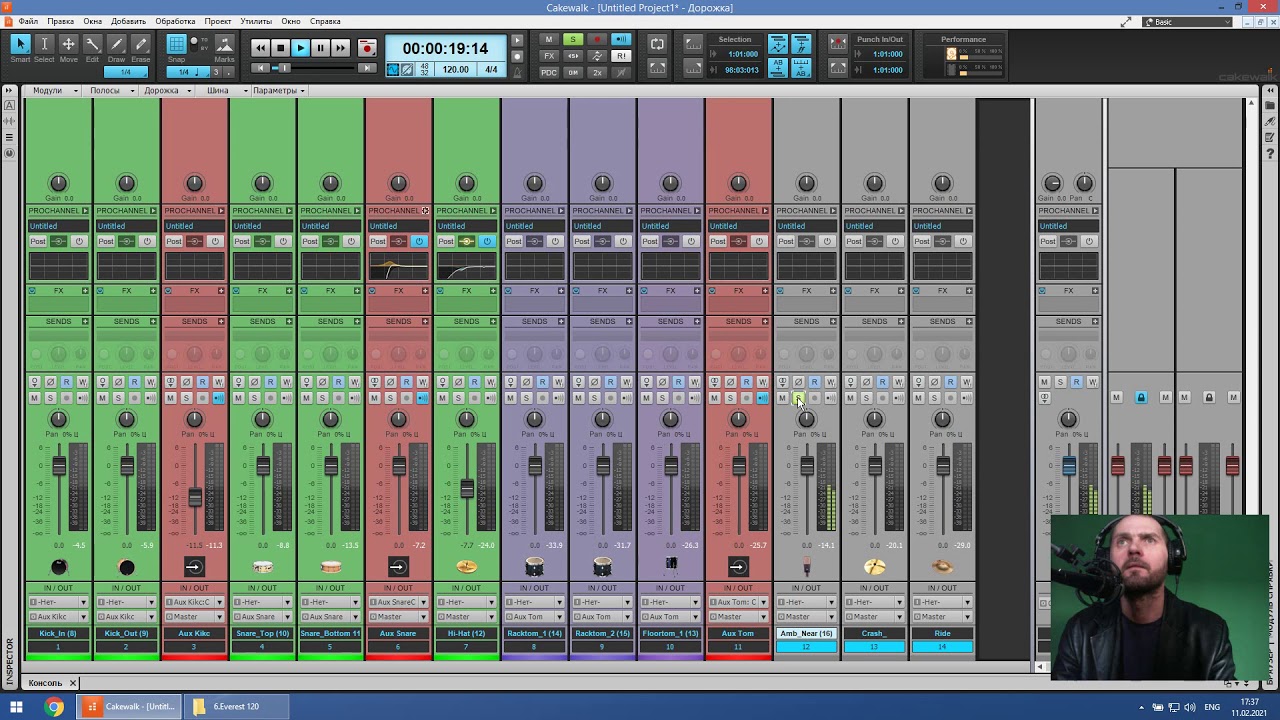
Task: Click the Play transport button
Action: (300, 48)
